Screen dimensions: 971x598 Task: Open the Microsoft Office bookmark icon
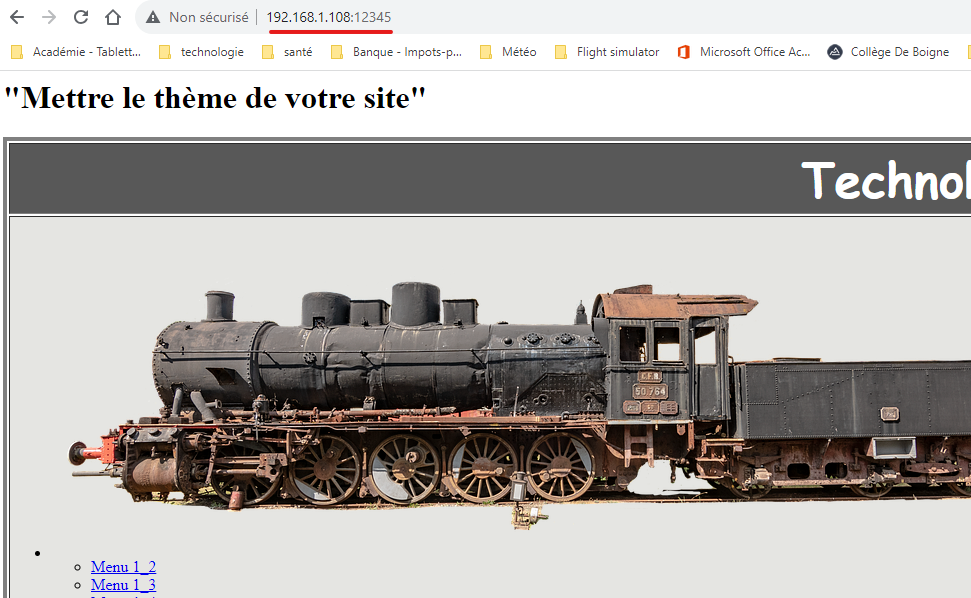pyautogui.click(x=684, y=52)
